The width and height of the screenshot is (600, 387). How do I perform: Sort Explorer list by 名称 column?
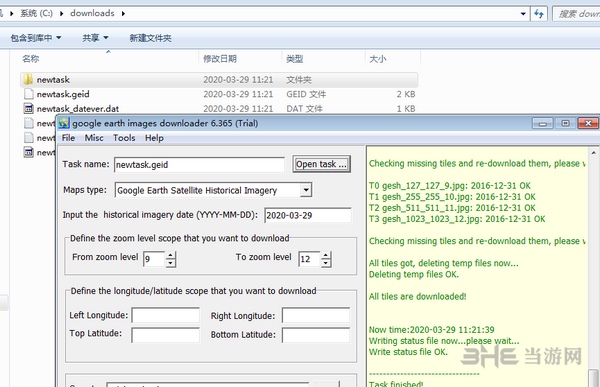[31, 59]
